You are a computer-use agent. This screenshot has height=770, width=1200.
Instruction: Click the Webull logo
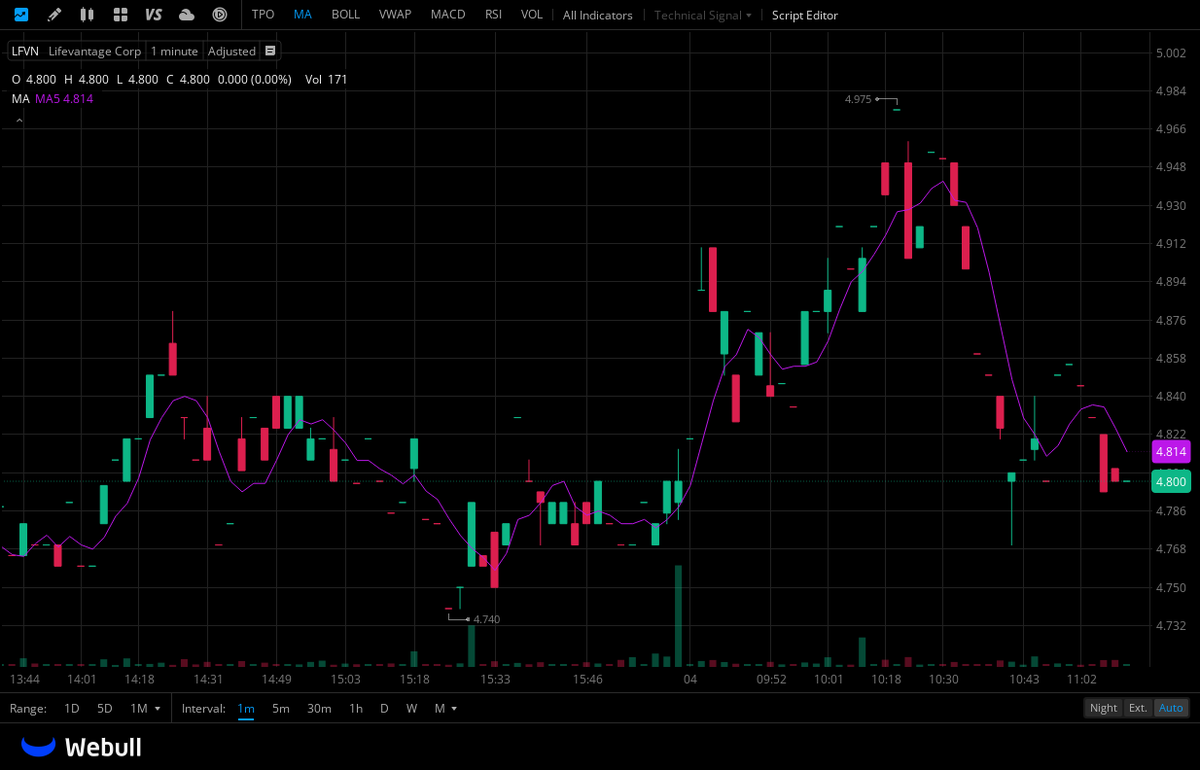pos(82,747)
